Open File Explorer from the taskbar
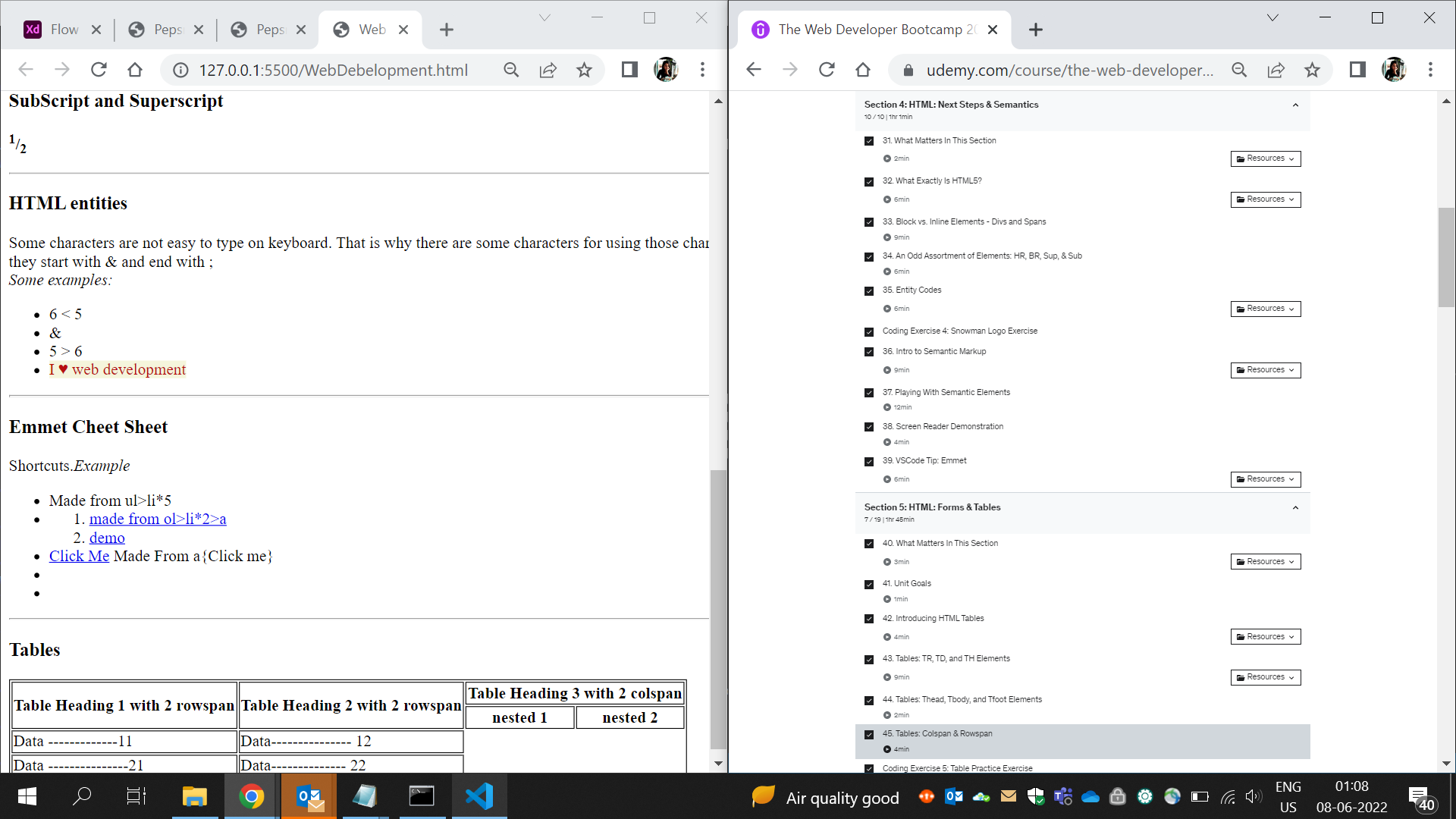Image resolution: width=1456 pixels, height=819 pixels. tap(194, 796)
